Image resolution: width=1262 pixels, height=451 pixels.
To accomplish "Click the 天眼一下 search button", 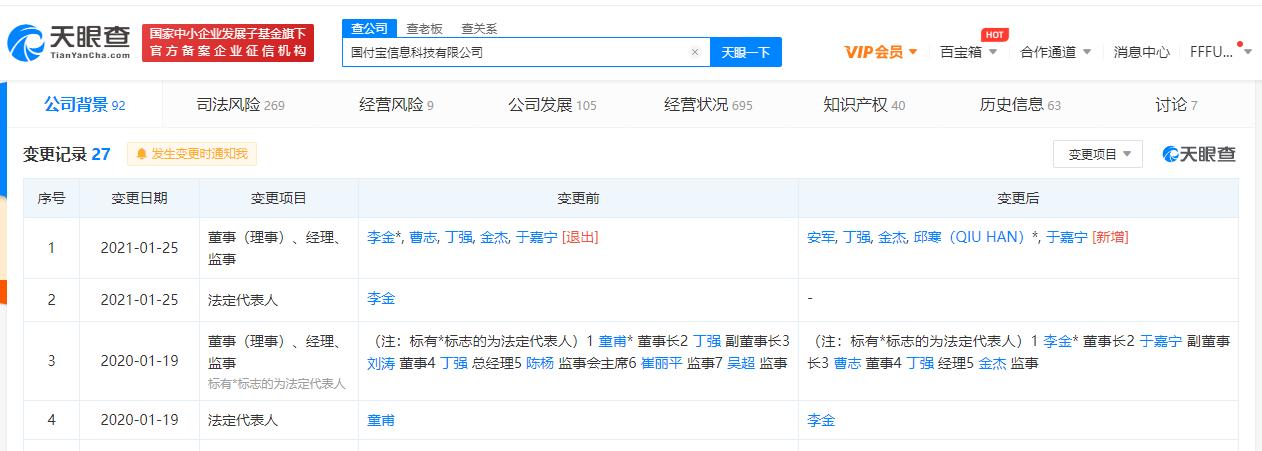I will 746,52.
